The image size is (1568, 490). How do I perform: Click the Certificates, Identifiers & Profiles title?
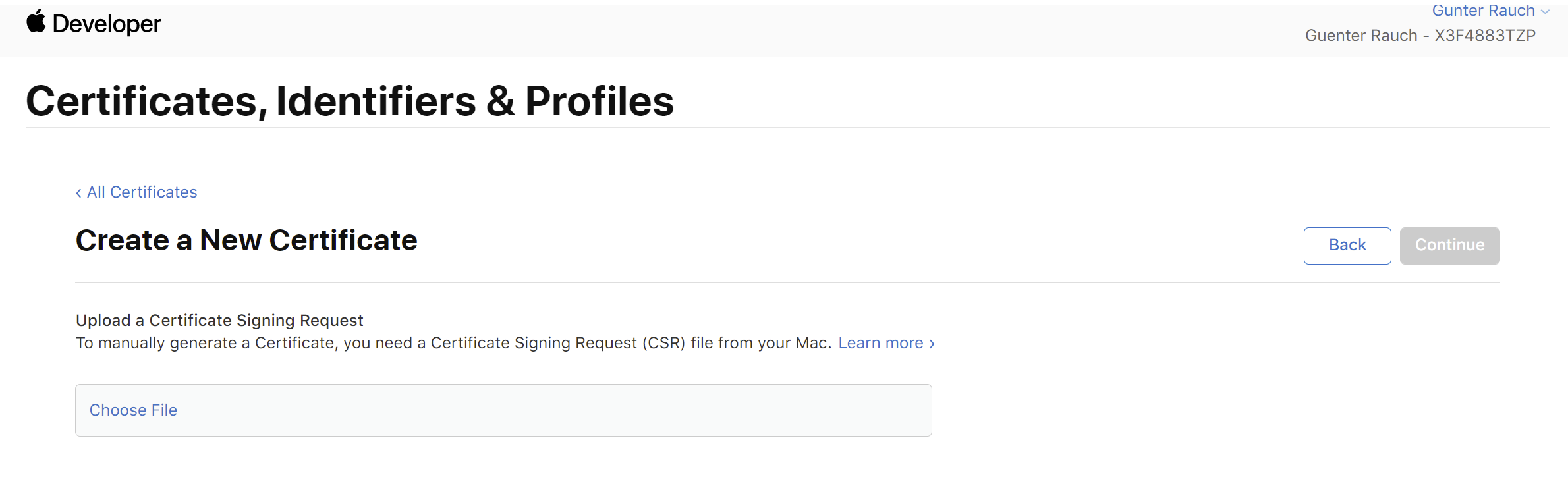click(350, 101)
